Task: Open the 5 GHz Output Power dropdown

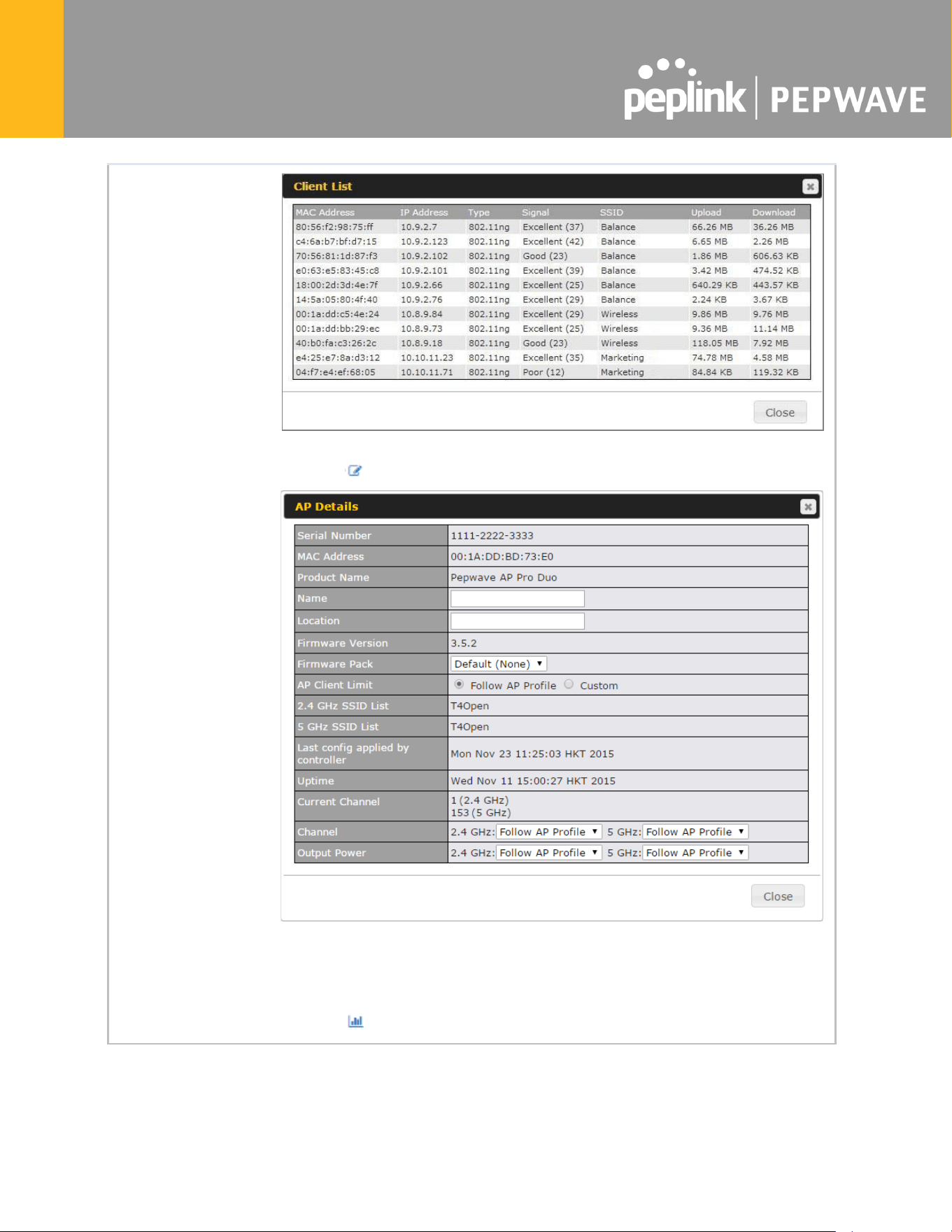Action: [695, 853]
